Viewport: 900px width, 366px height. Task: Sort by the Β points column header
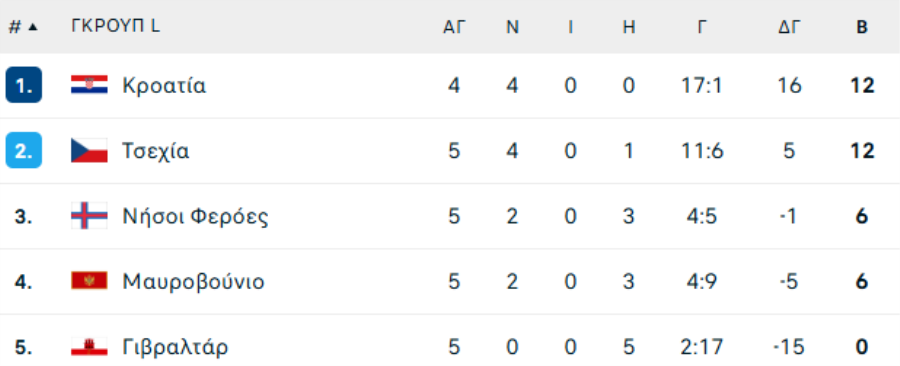point(862,27)
